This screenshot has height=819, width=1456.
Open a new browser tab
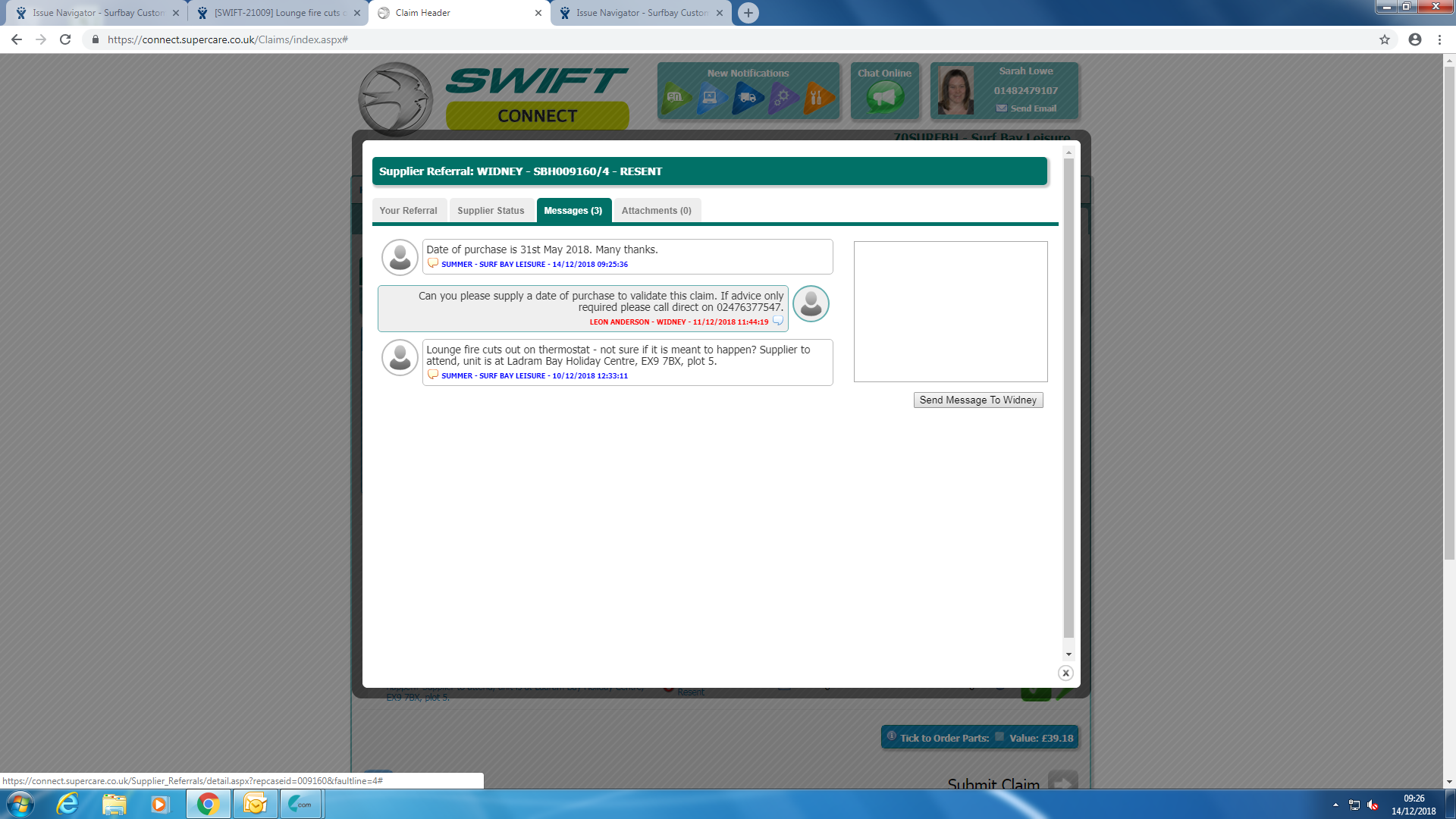click(748, 13)
